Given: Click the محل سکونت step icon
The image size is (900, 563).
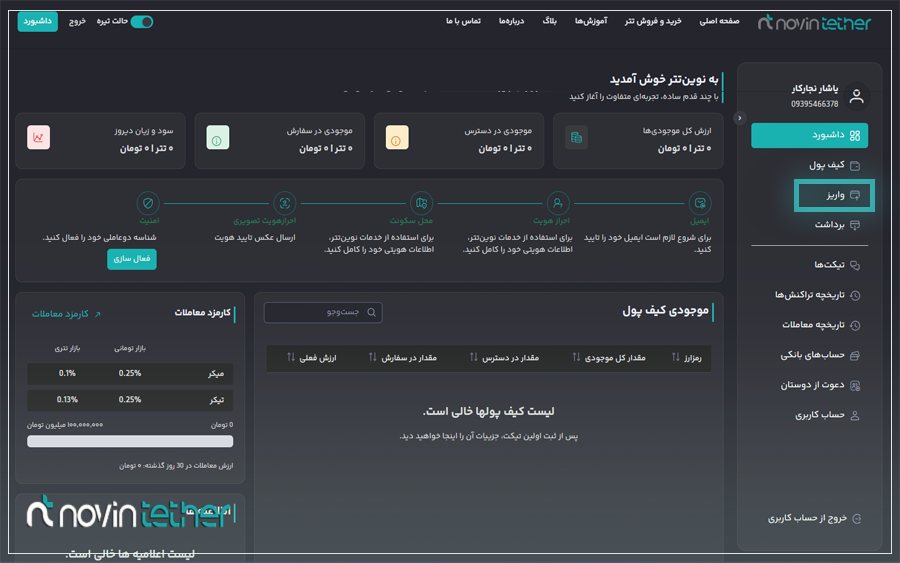Looking at the screenshot, I should tap(421, 203).
